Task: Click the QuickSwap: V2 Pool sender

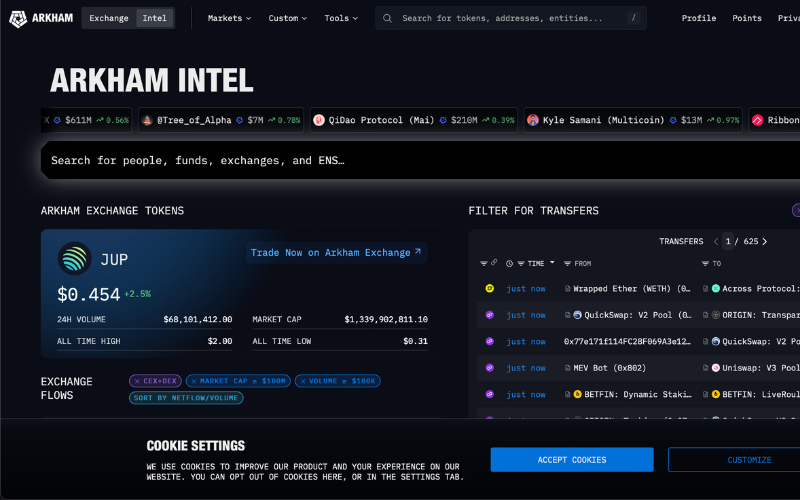Action: pyautogui.click(x=637, y=315)
